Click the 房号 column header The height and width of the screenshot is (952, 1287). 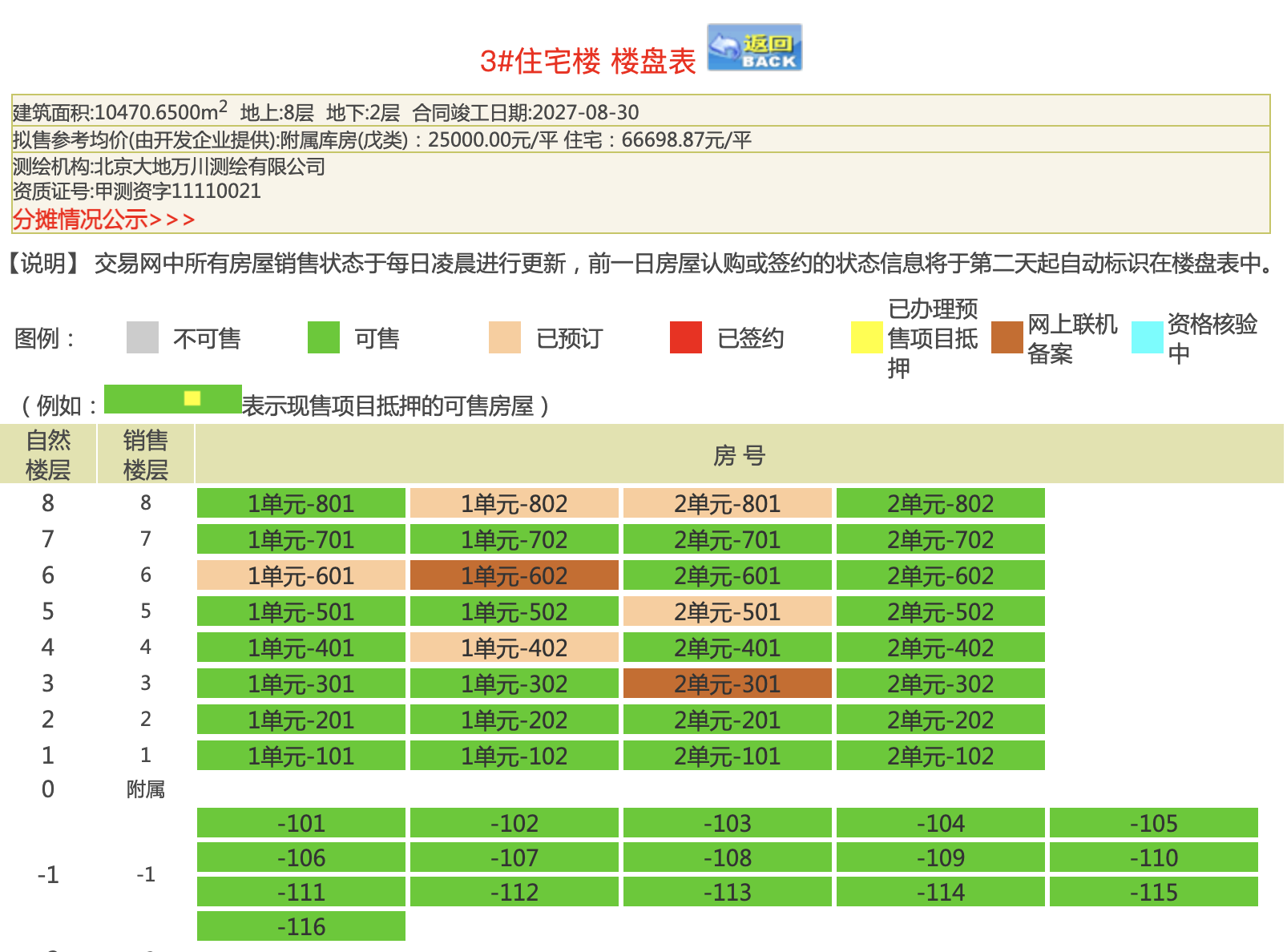coord(738,455)
